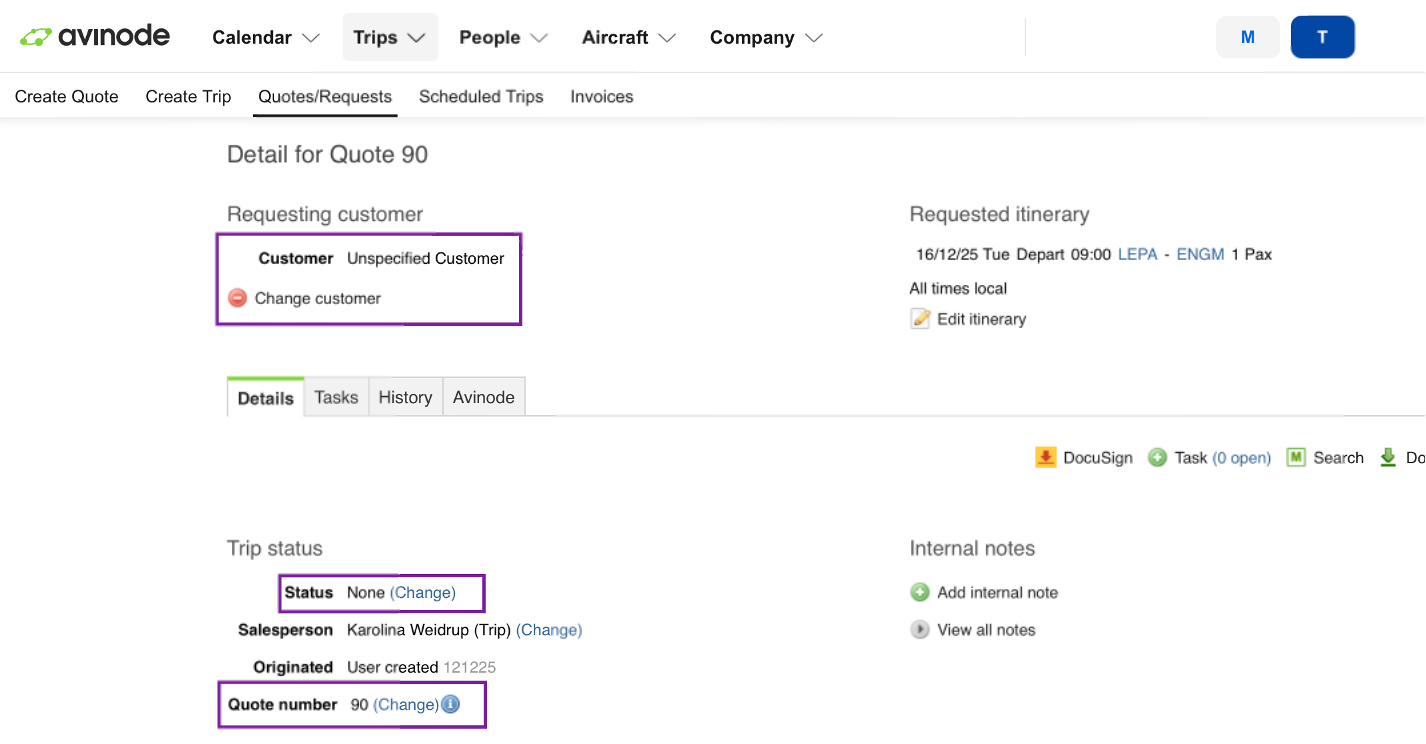Open the Company dropdown menu

coord(766,37)
